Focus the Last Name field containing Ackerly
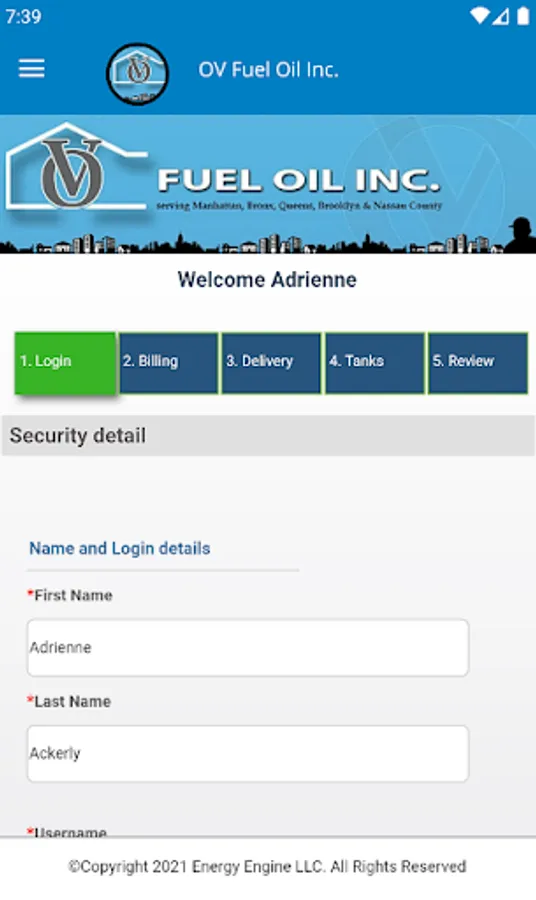Viewport: 536px width, 900px height. pyautogui.click(x=248, y=754)
